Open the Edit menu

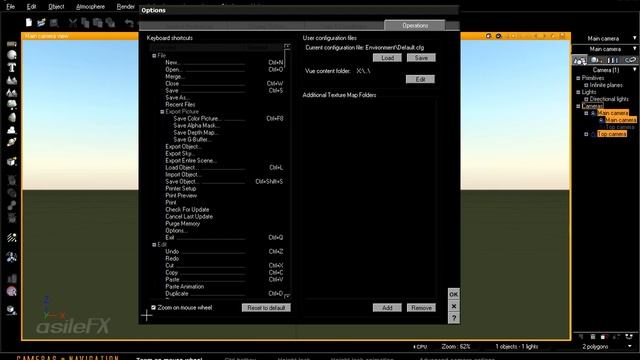[x=31, y=7]
